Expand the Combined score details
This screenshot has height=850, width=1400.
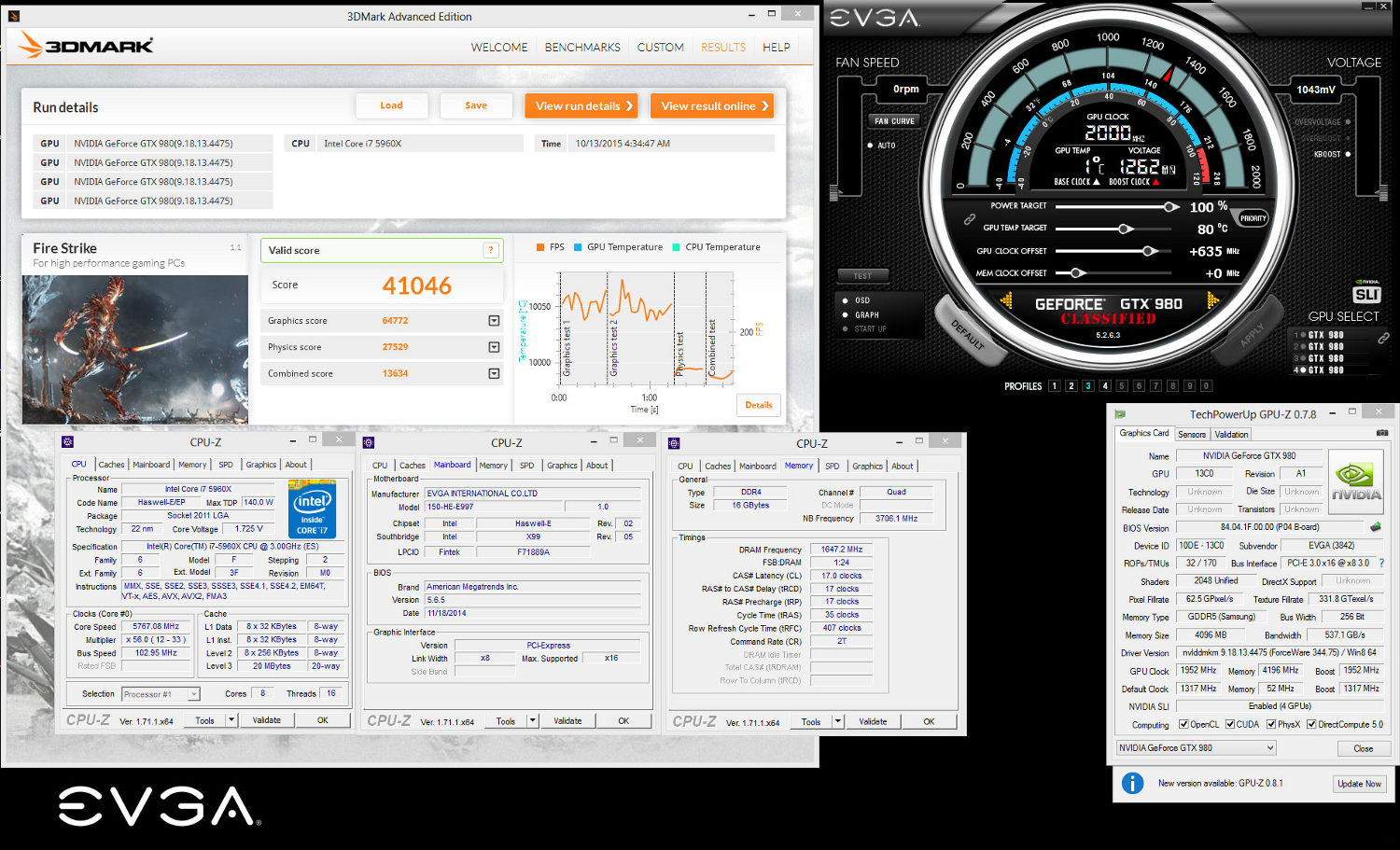[x=494, y=373]
